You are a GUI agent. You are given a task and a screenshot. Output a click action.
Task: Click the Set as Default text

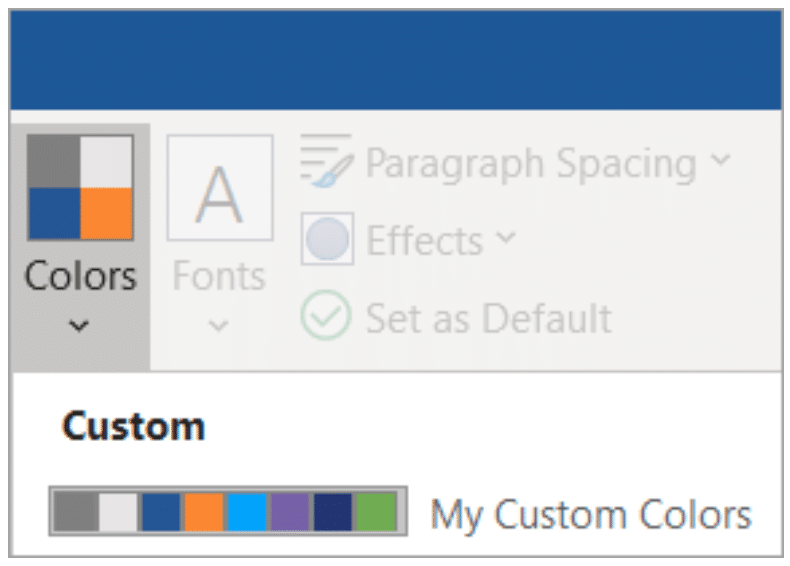[489, 318]
